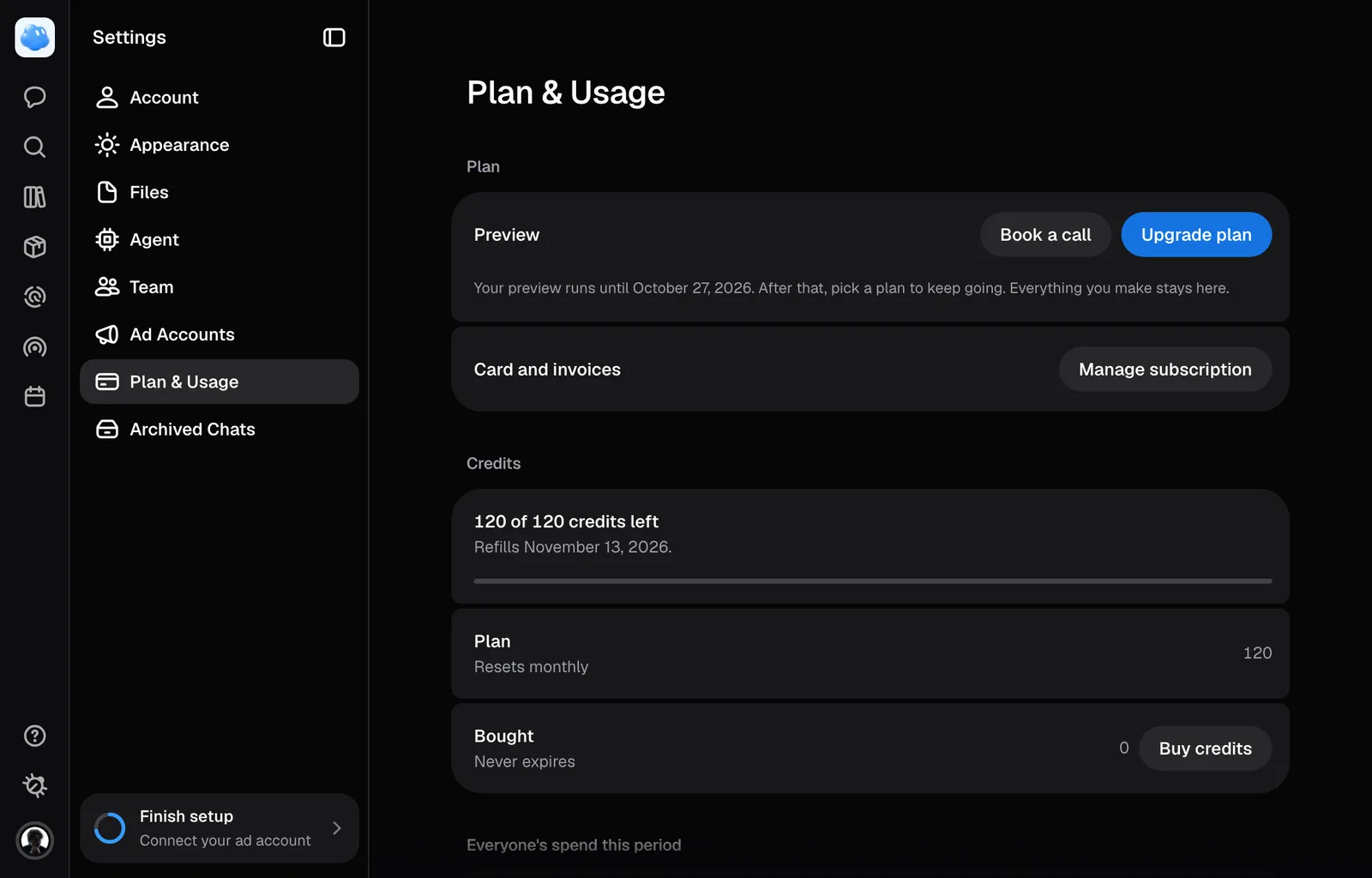Click Manage subscription button
Viewport: 1372px width, 878px height.
pyautogui.click(x=1165, y=370)
